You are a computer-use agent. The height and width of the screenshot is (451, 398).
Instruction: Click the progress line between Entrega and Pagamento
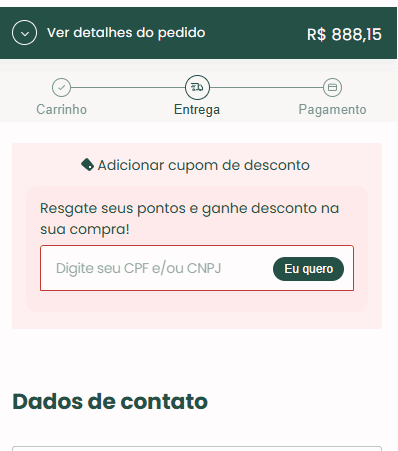pyautogui.click(x=266, y=88)
